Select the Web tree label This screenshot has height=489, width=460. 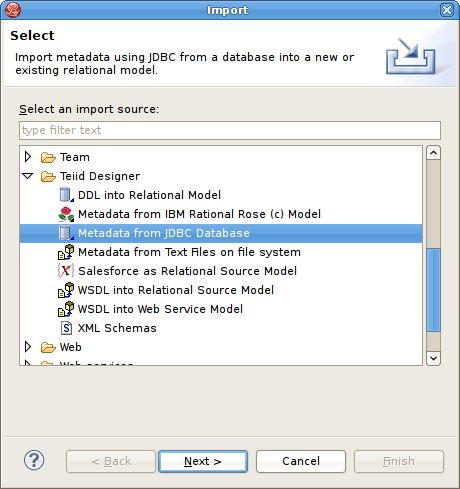point(71,347)
